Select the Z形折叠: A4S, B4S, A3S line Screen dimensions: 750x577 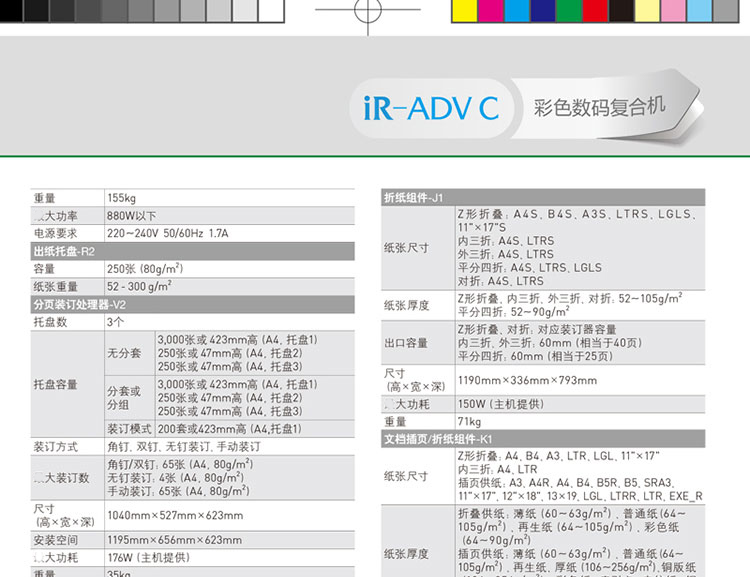point(577,214)
